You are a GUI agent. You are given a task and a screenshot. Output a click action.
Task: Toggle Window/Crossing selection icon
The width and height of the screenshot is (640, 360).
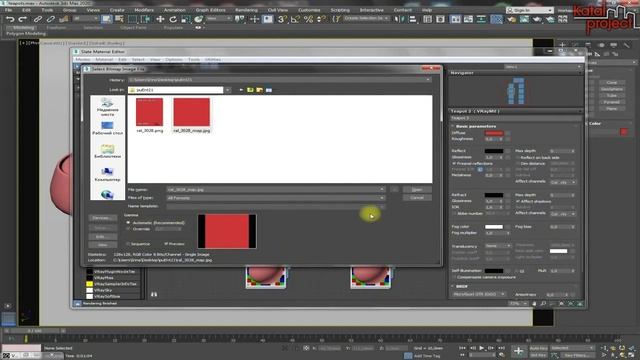[145, 19]
